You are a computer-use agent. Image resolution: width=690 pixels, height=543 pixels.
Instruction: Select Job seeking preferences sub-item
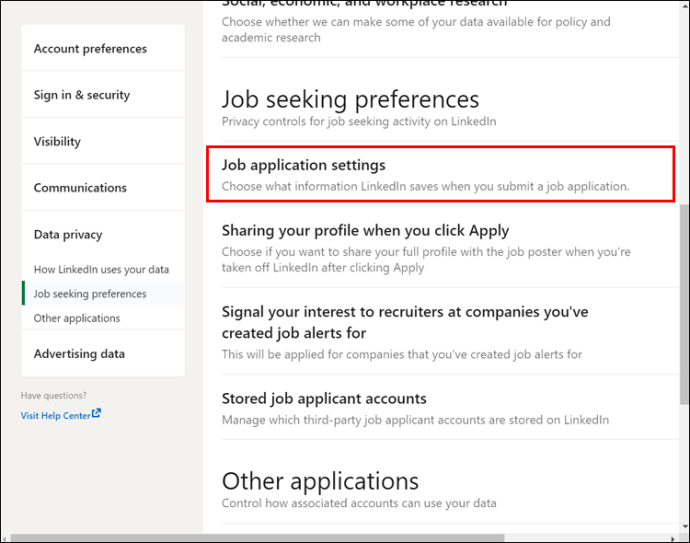(x=90, y=294)
